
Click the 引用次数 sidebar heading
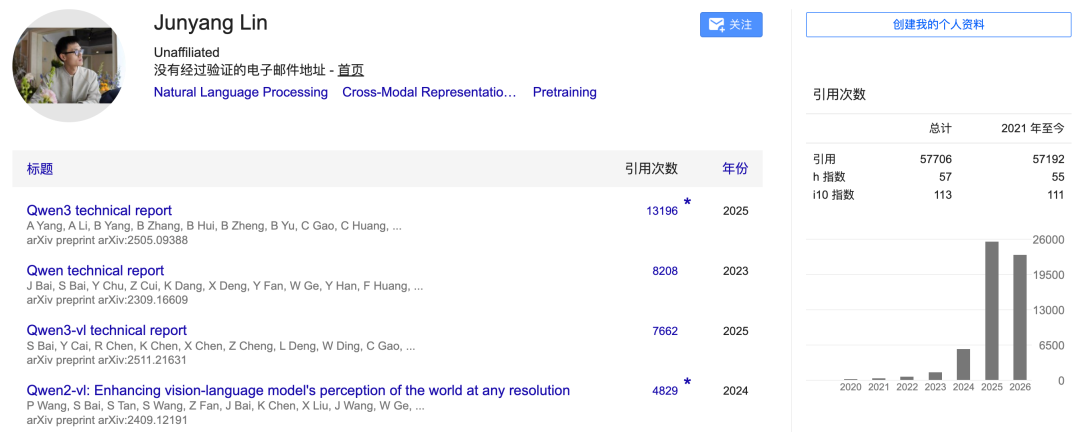point(839,95)
